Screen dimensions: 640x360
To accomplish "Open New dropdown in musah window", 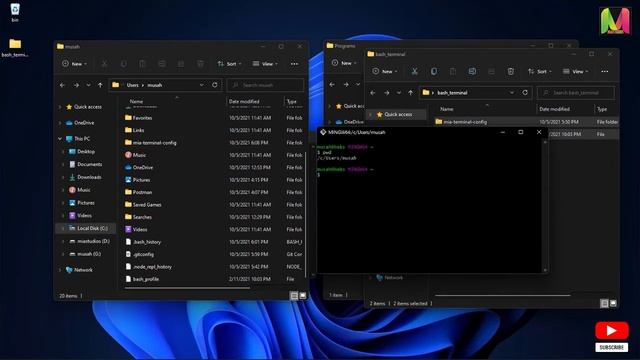I will click(74, 64).
